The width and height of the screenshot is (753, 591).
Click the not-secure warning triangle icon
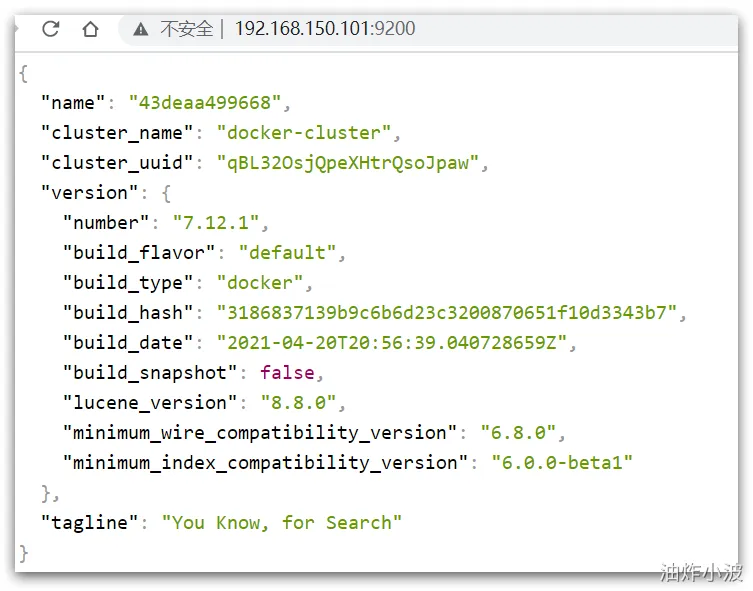click(x=141, y=29)
